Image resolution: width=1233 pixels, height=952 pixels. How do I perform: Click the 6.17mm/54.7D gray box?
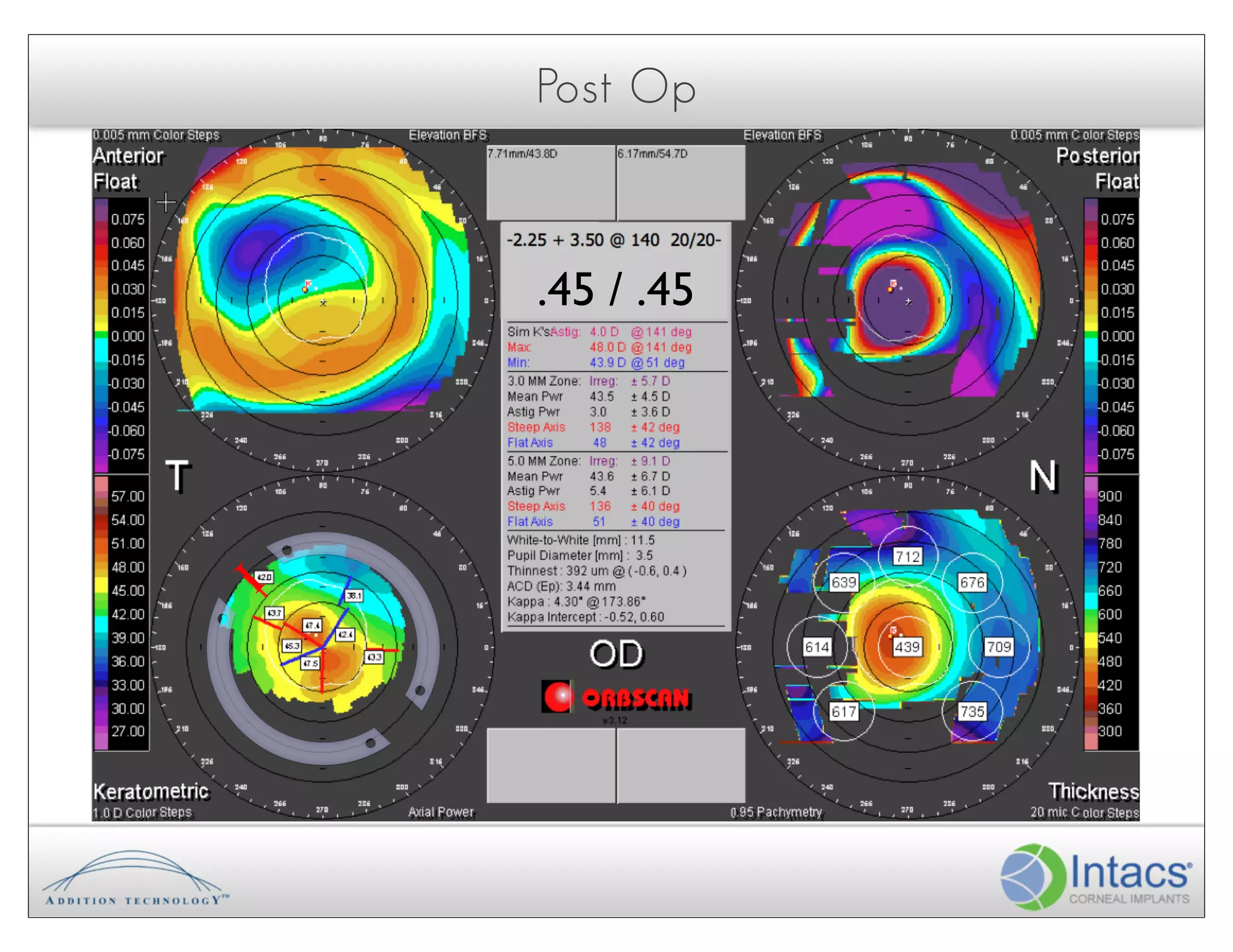point(681,183)
